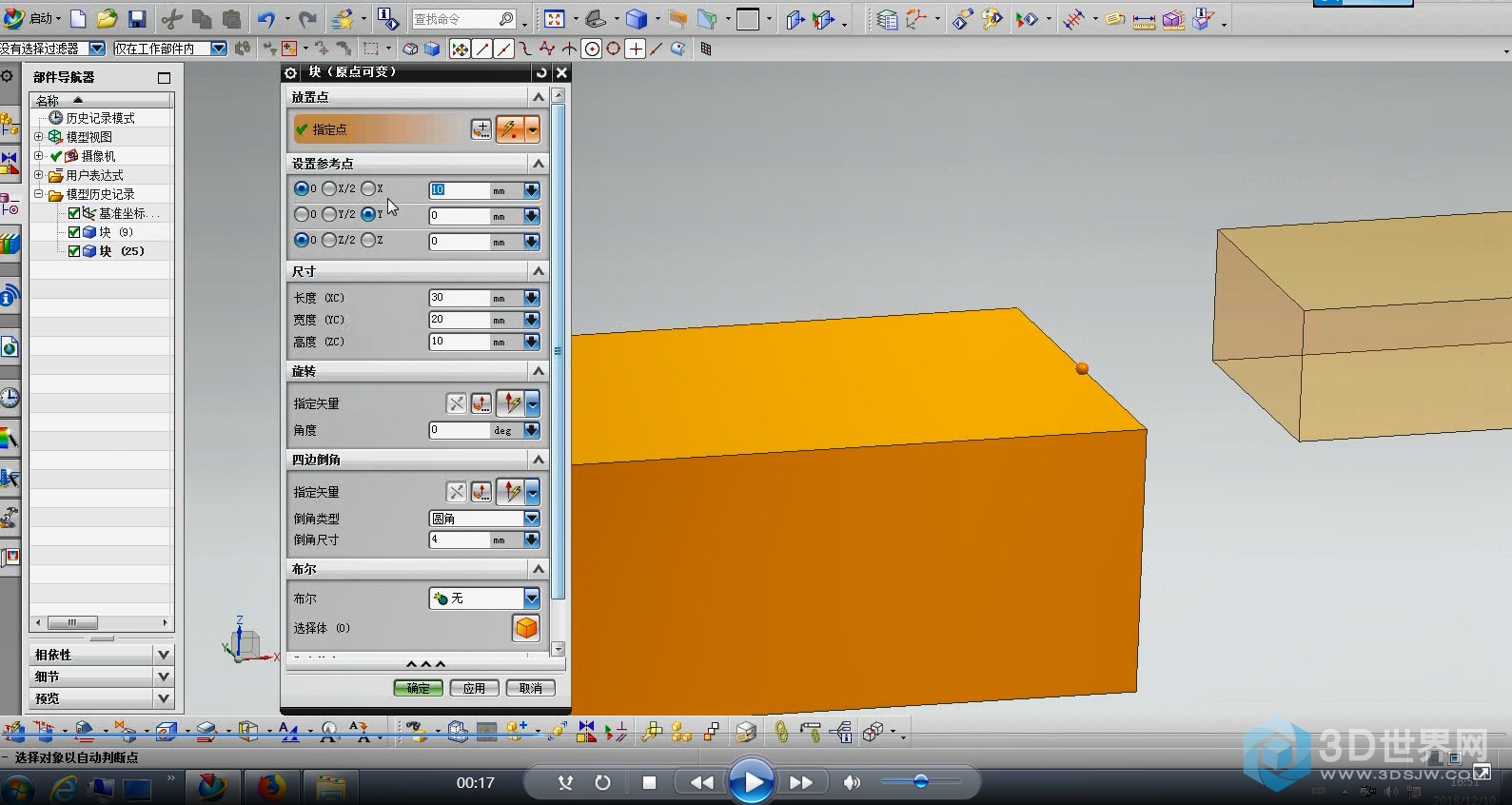Click the rewind playback button
This screenshot has width=1512, height=805.
point(701,782)
